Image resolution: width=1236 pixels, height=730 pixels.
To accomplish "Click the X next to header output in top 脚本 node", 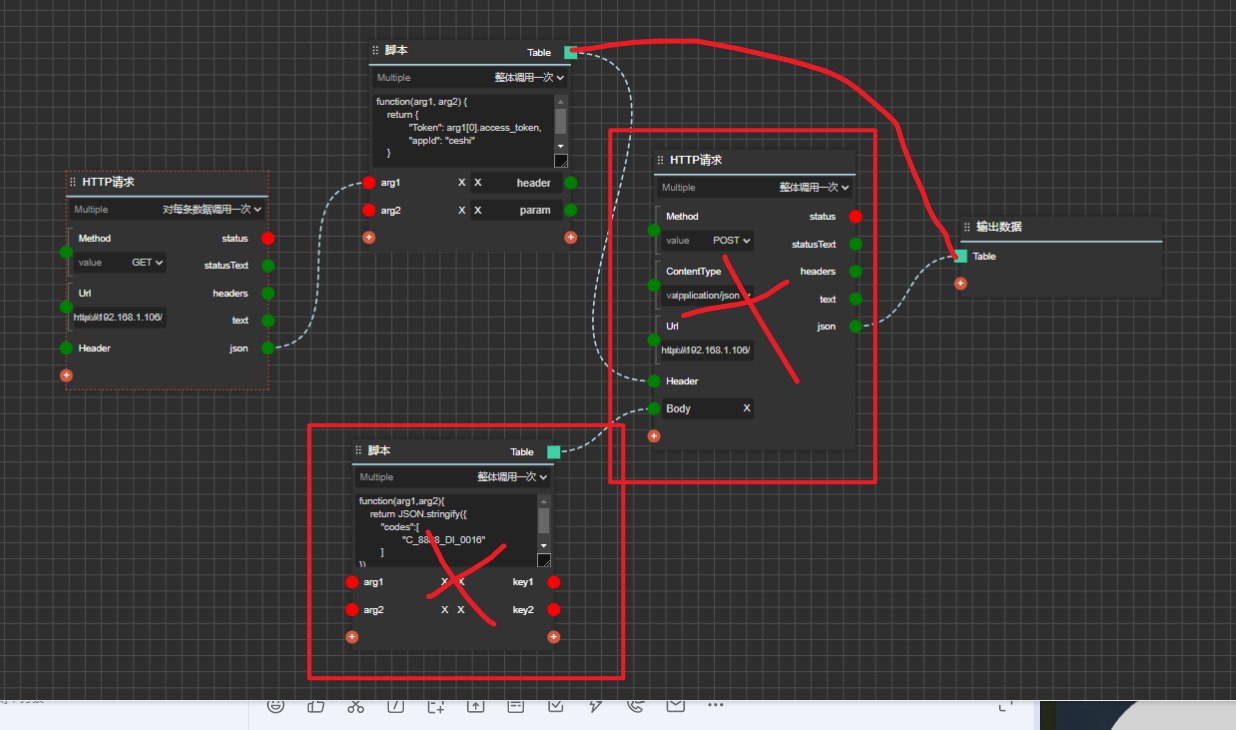I will coord(478,183).
